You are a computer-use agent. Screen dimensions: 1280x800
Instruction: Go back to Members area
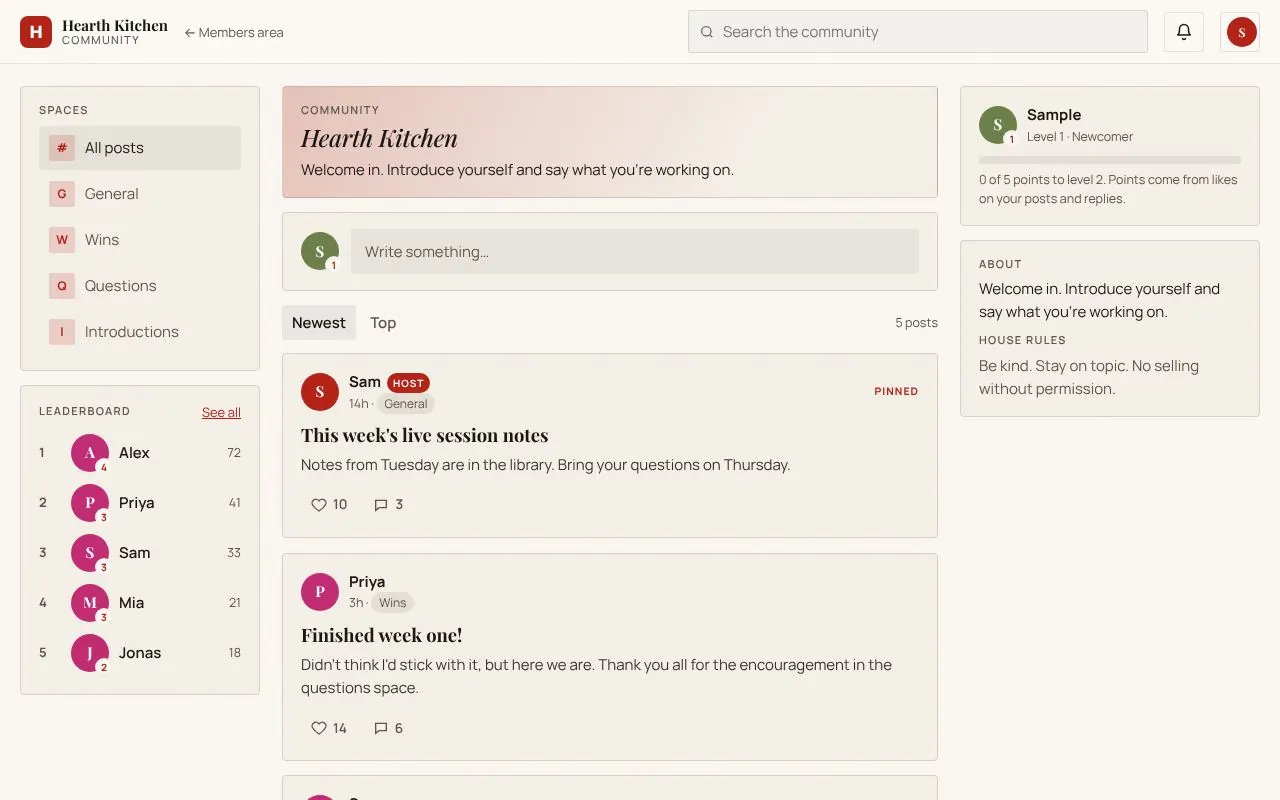click(x=234, y=32)
